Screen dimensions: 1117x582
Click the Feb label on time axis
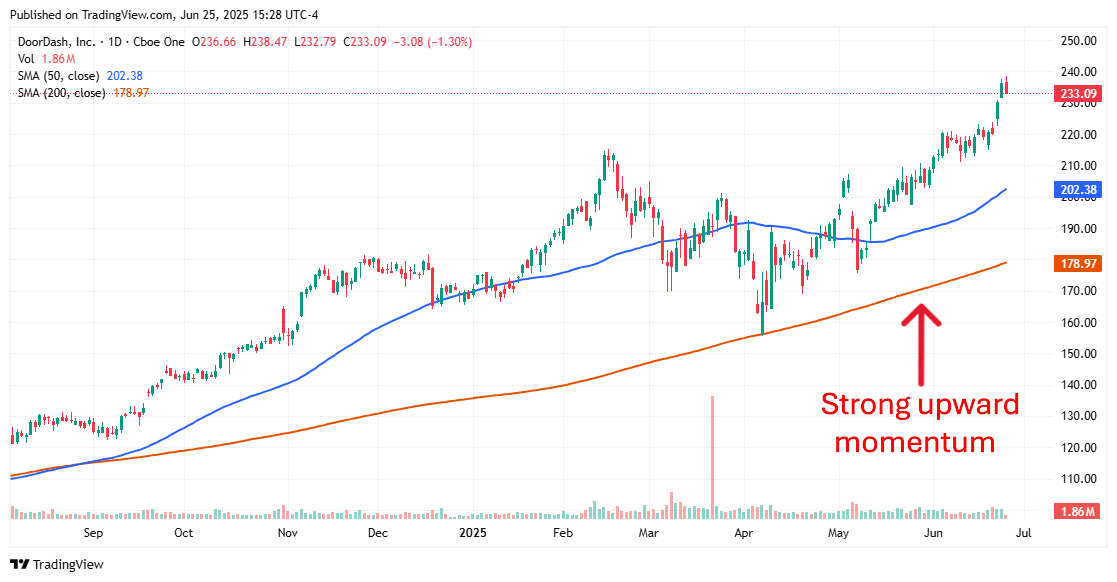[563, 533]
